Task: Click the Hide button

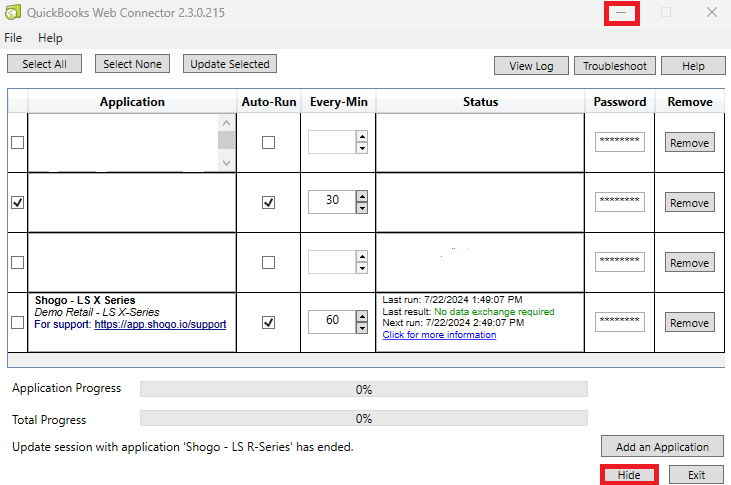Action: (629, 475)
